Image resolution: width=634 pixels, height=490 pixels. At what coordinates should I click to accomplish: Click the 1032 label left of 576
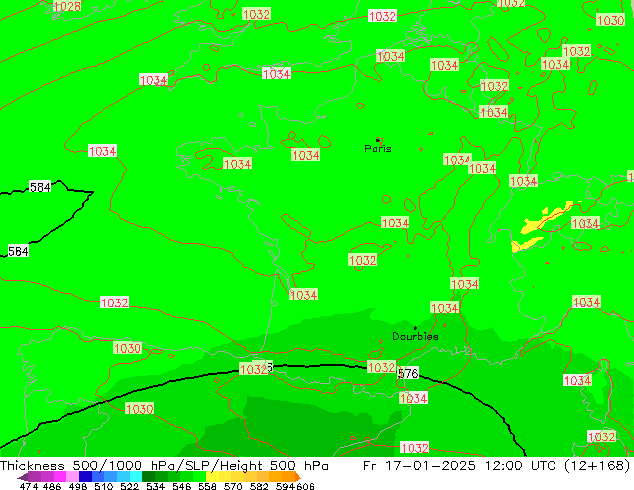[381, 367]
